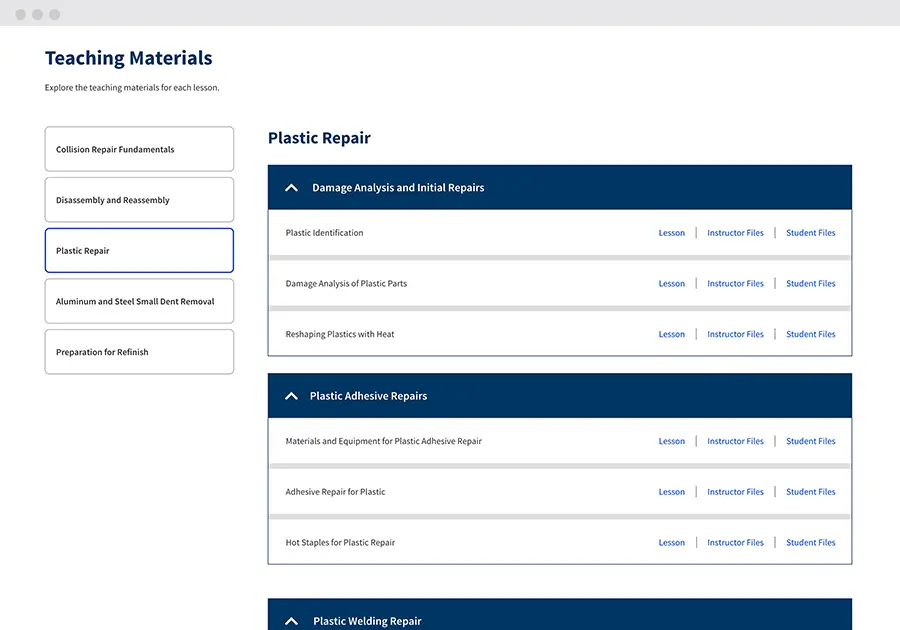Collapse the Plastic Welding Repair section
Viewport: 900px width, 630px height.
tap(292, 621)
